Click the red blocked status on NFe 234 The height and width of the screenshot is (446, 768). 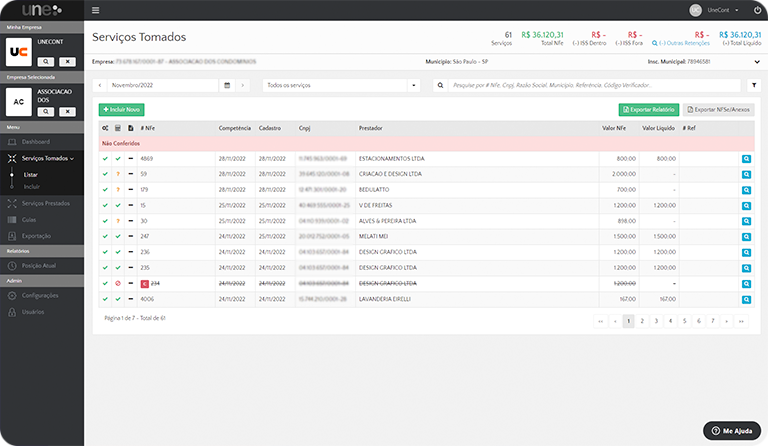118,283
